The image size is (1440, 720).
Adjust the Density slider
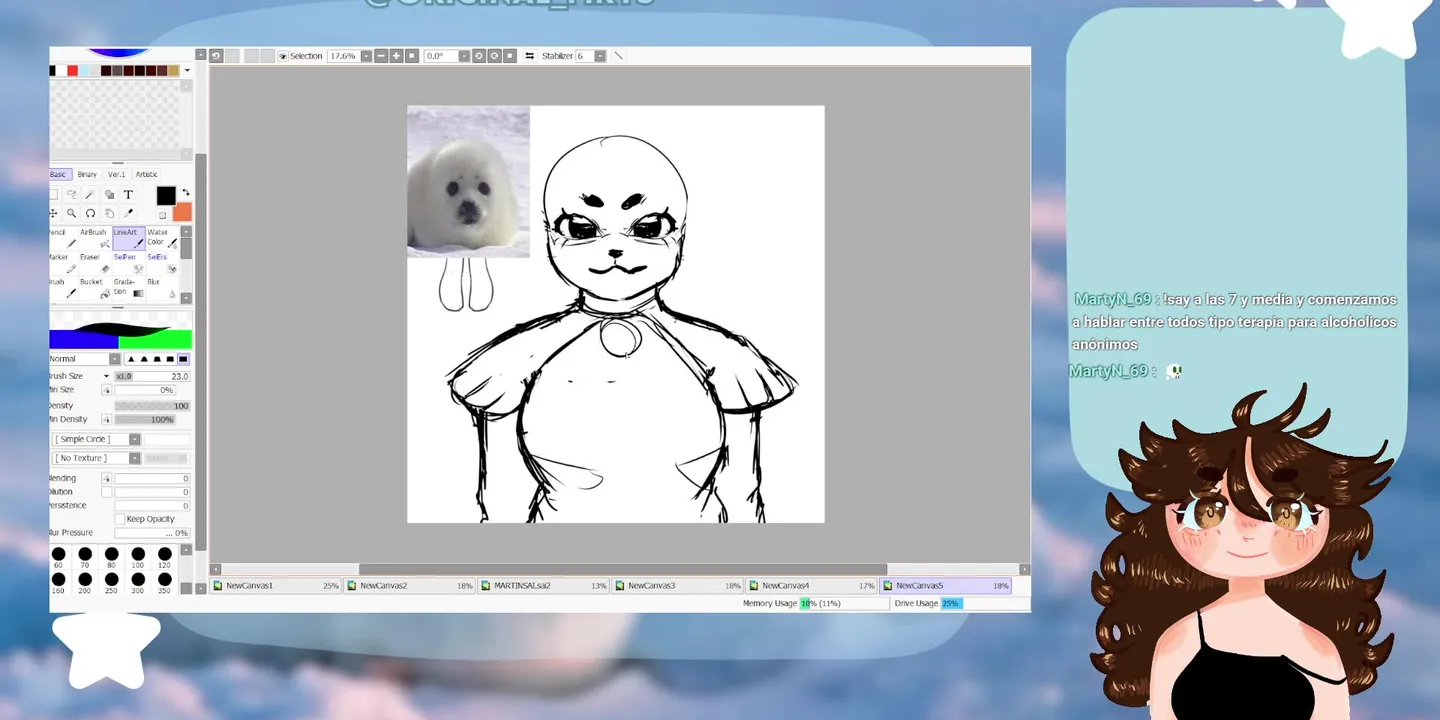pos(152,406)
